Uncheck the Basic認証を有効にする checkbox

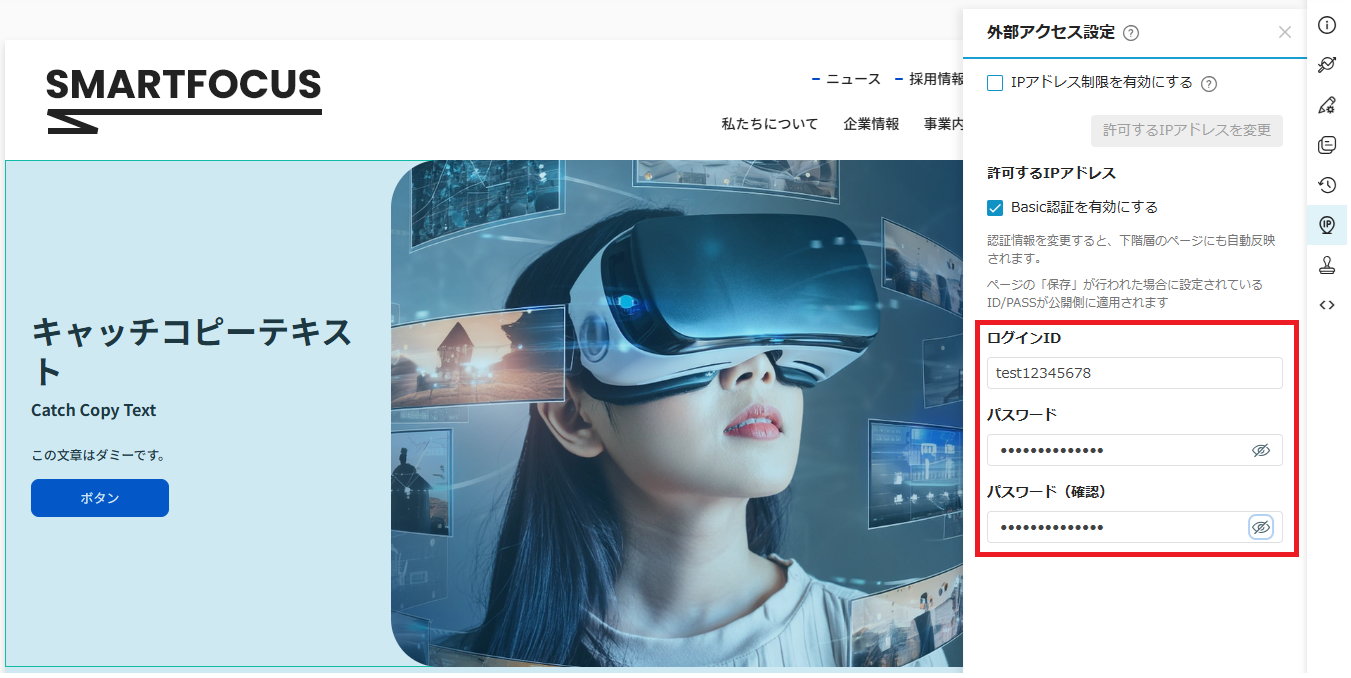995,208
